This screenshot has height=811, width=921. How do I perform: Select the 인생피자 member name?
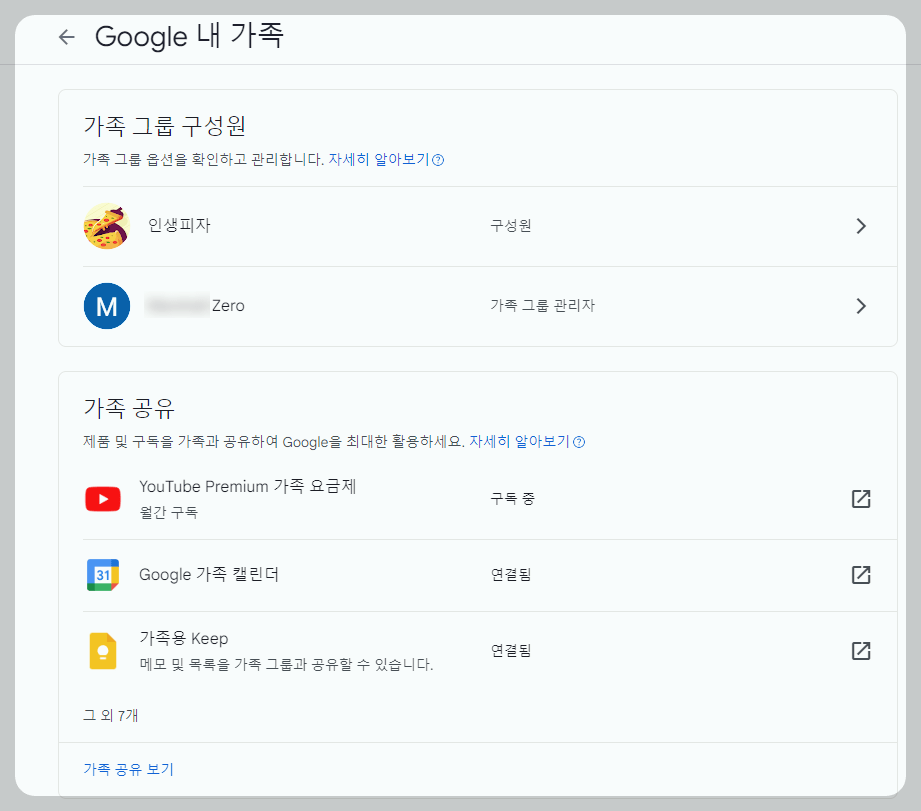pyautogui.click(x=179, y=225)
